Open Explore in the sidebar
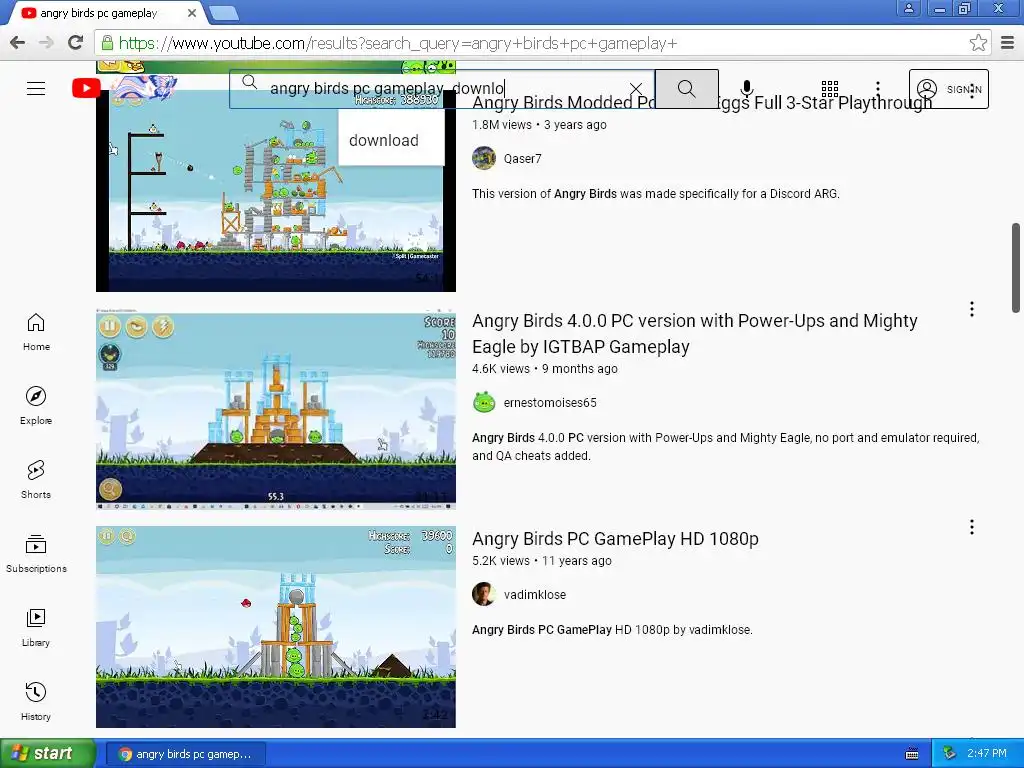 [36, 406]
